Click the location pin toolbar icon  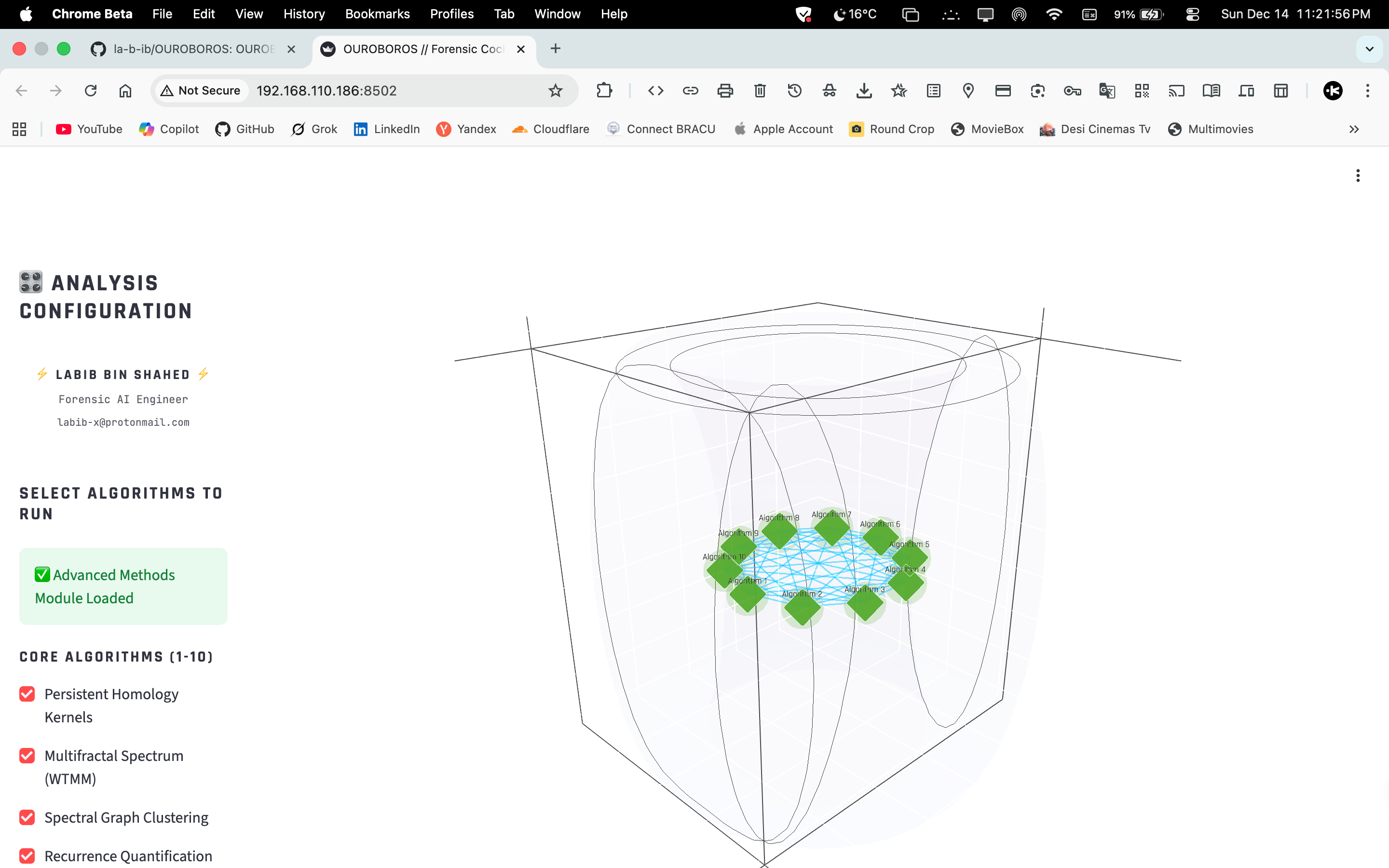(x=968, y=91)
